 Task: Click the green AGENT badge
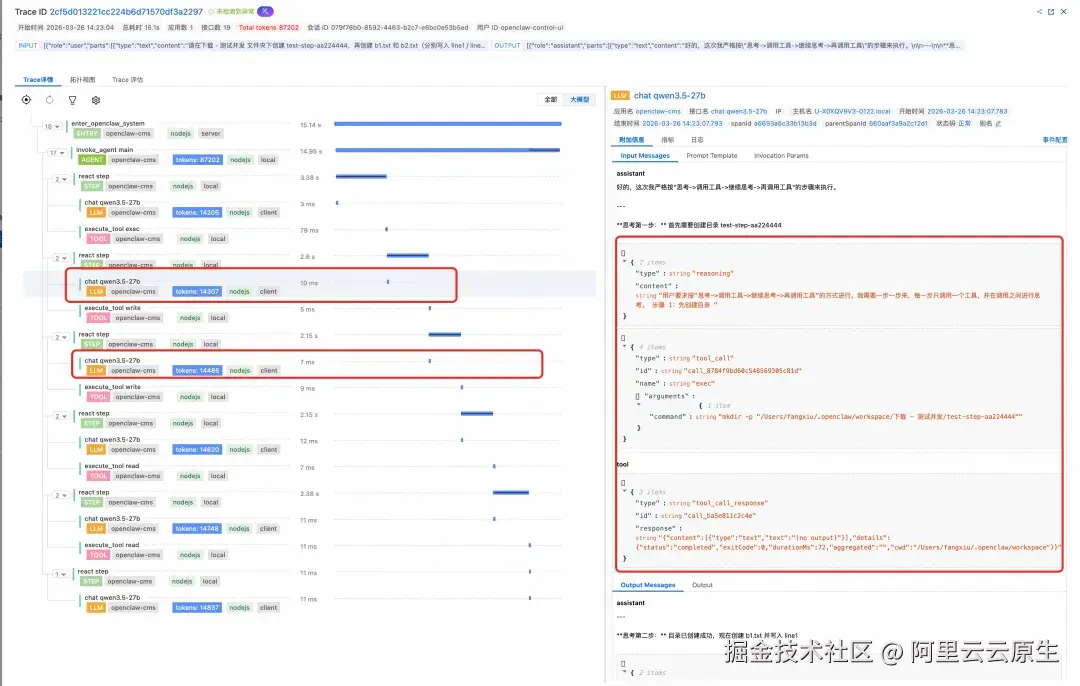pos(92,160)
